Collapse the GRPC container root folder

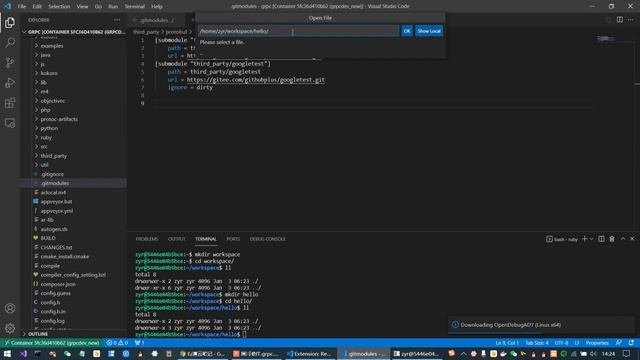[73, 31]
